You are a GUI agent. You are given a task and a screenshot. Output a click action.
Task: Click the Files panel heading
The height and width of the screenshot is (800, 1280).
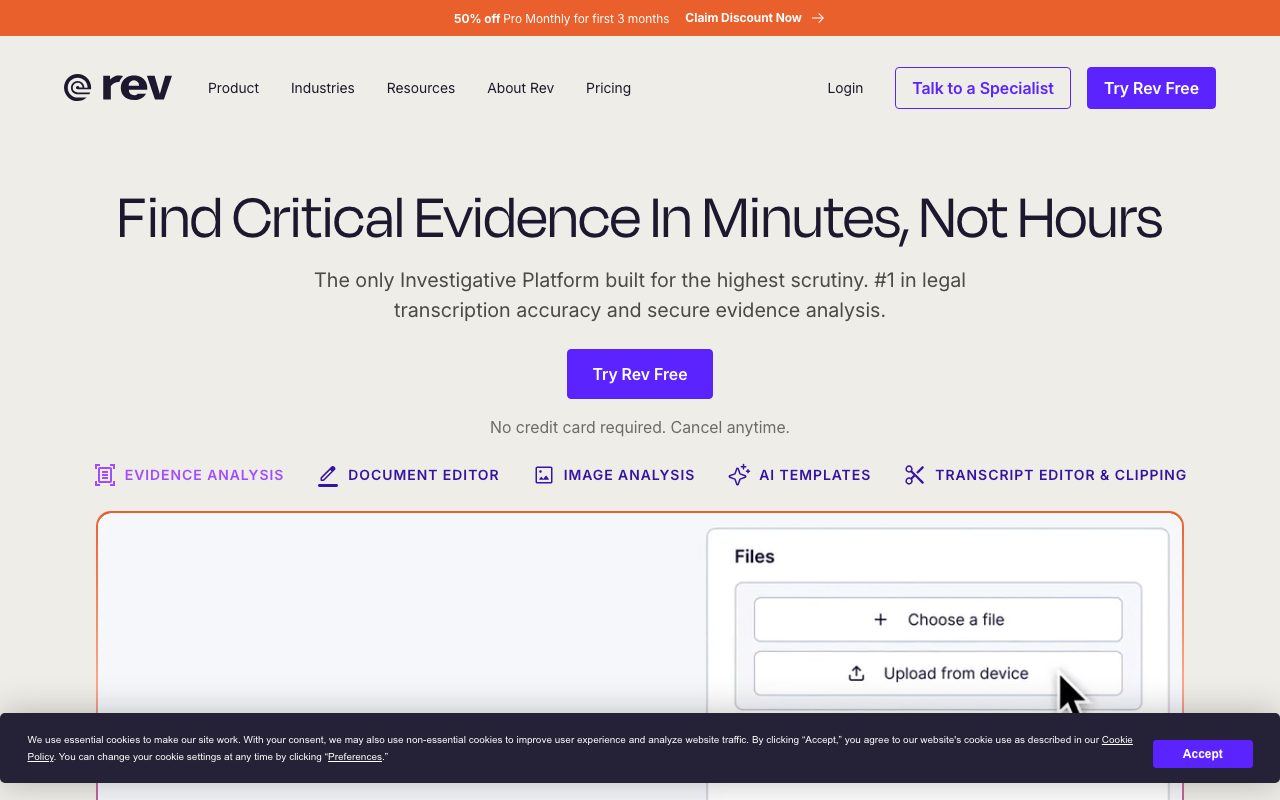(754, 556)
